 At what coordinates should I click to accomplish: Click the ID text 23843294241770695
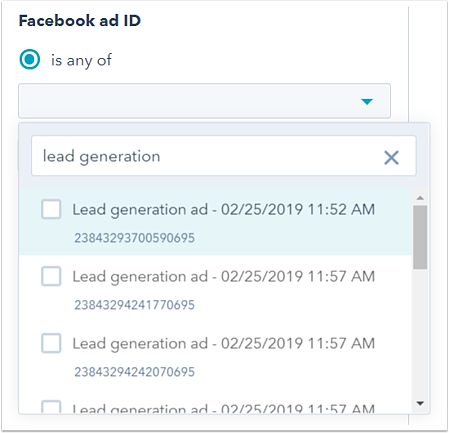134,305
